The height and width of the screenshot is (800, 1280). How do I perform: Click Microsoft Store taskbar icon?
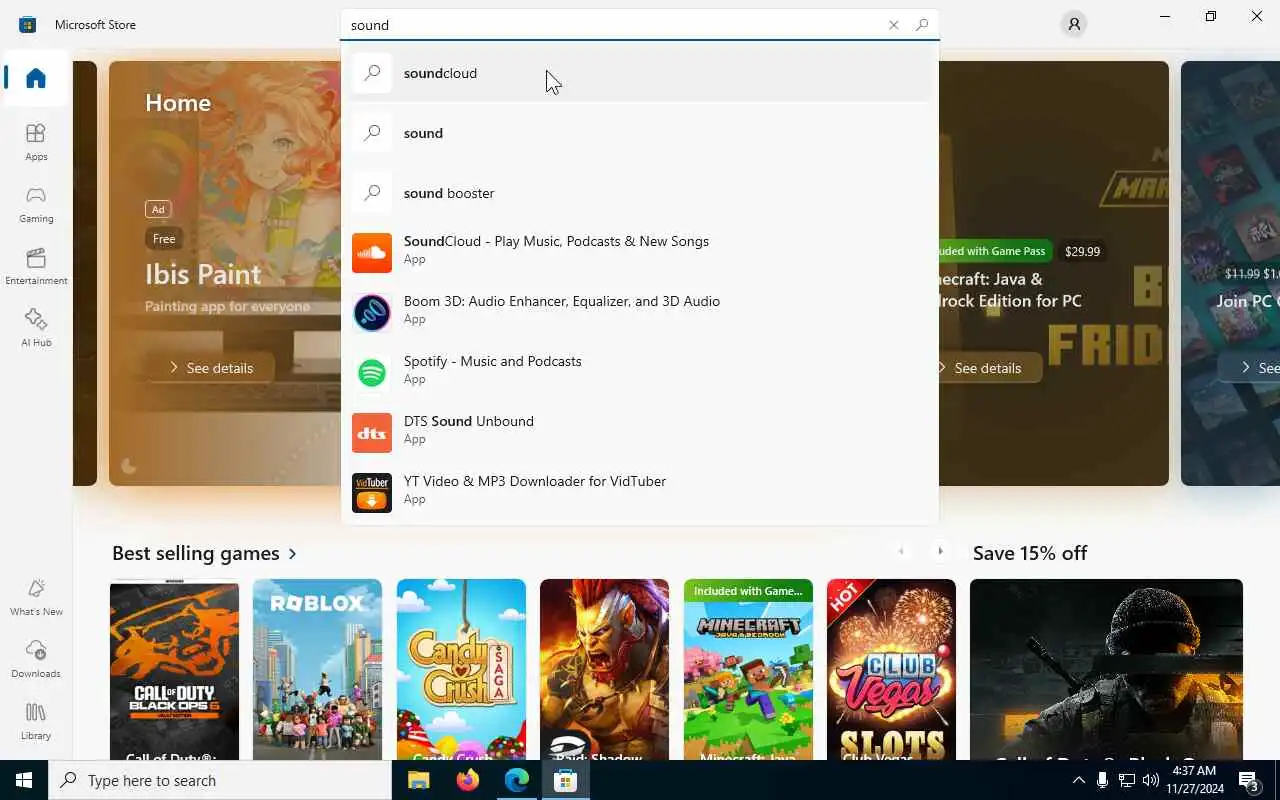[565, 780]
